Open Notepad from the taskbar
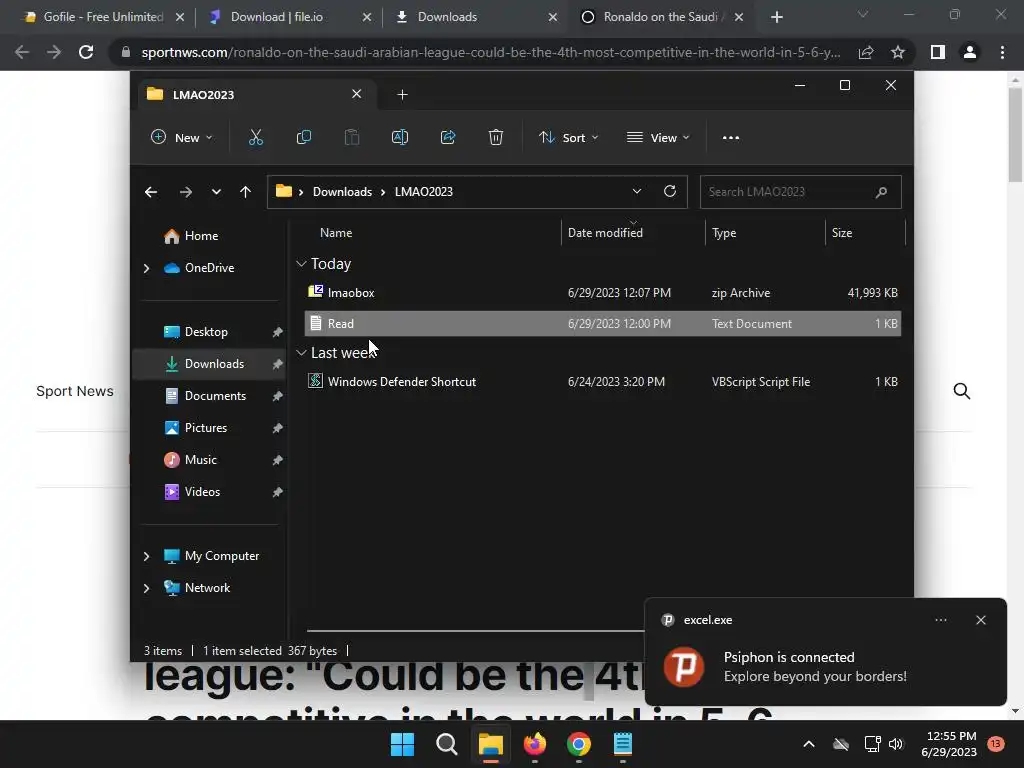1024x768 pixels. point(622,744)
